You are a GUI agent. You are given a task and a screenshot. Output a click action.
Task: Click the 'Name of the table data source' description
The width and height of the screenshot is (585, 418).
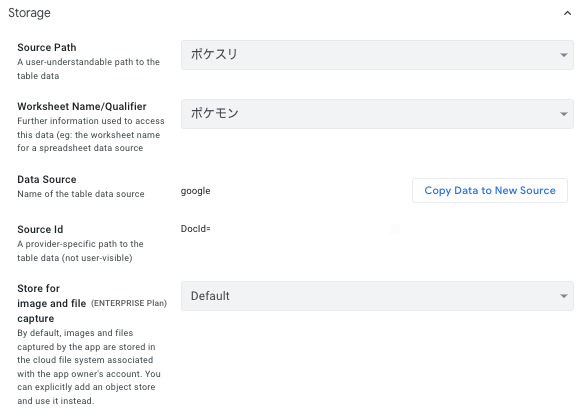[x=81, y=194]
